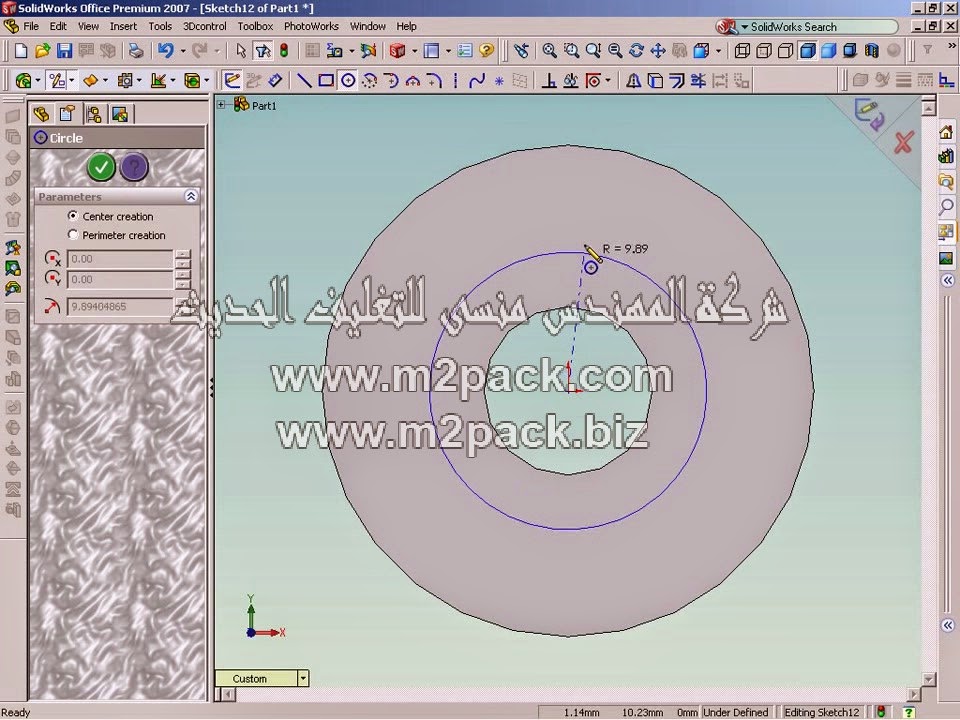
Task: Create a new document with New icon
Action: tap(21, 51)
